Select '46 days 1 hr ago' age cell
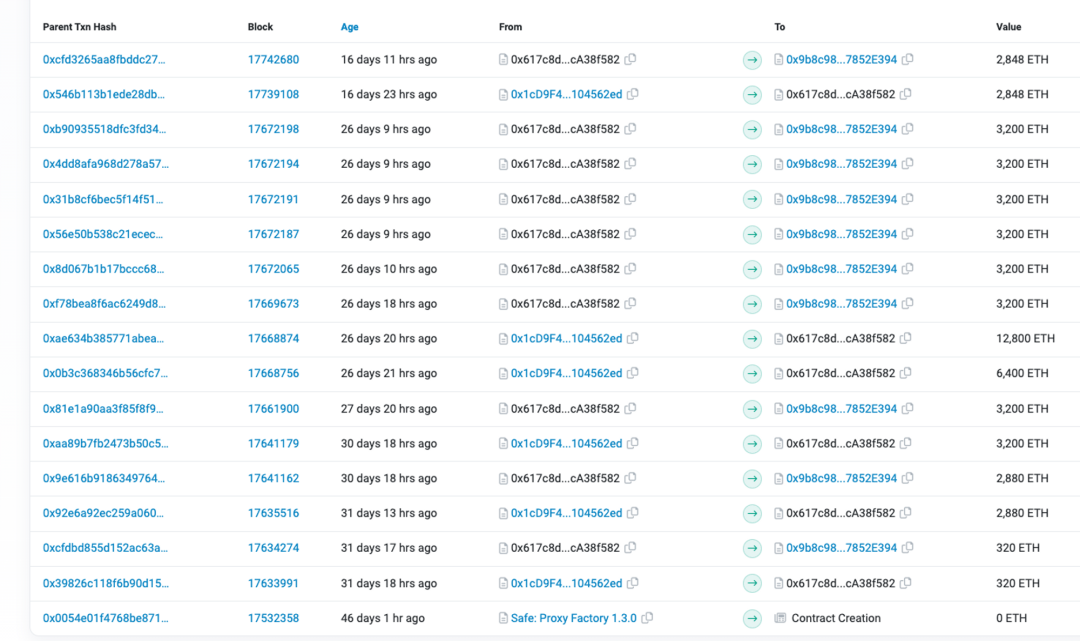Screen dimensions: 1080x641 382,618
